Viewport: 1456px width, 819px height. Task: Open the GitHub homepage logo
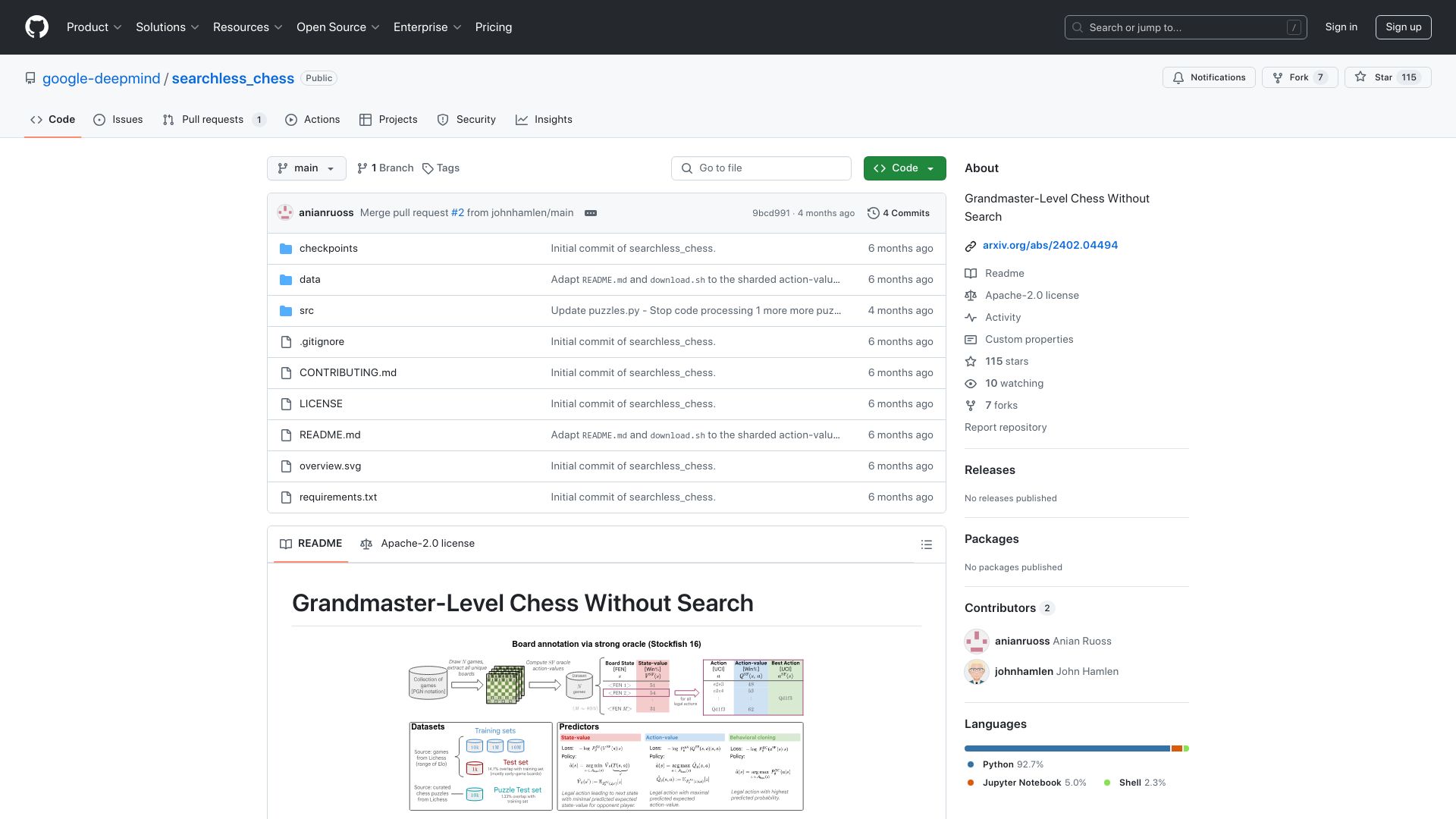[36, 27]
